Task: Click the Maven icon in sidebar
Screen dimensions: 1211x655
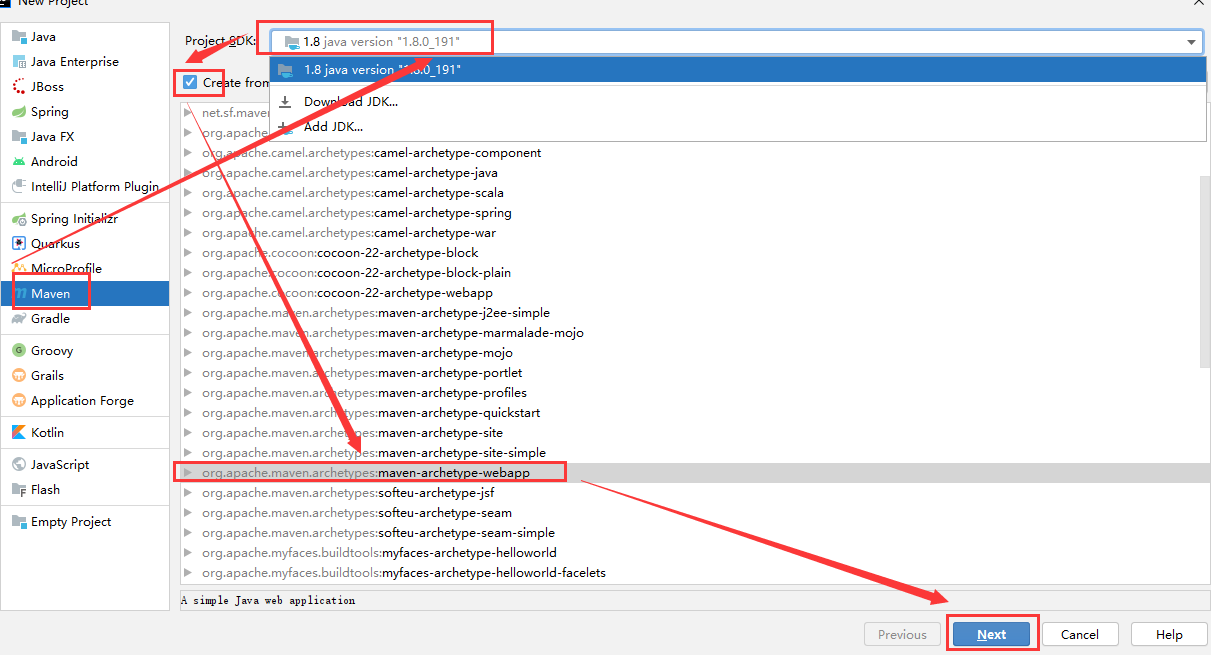Action: (x=19, y=294)
